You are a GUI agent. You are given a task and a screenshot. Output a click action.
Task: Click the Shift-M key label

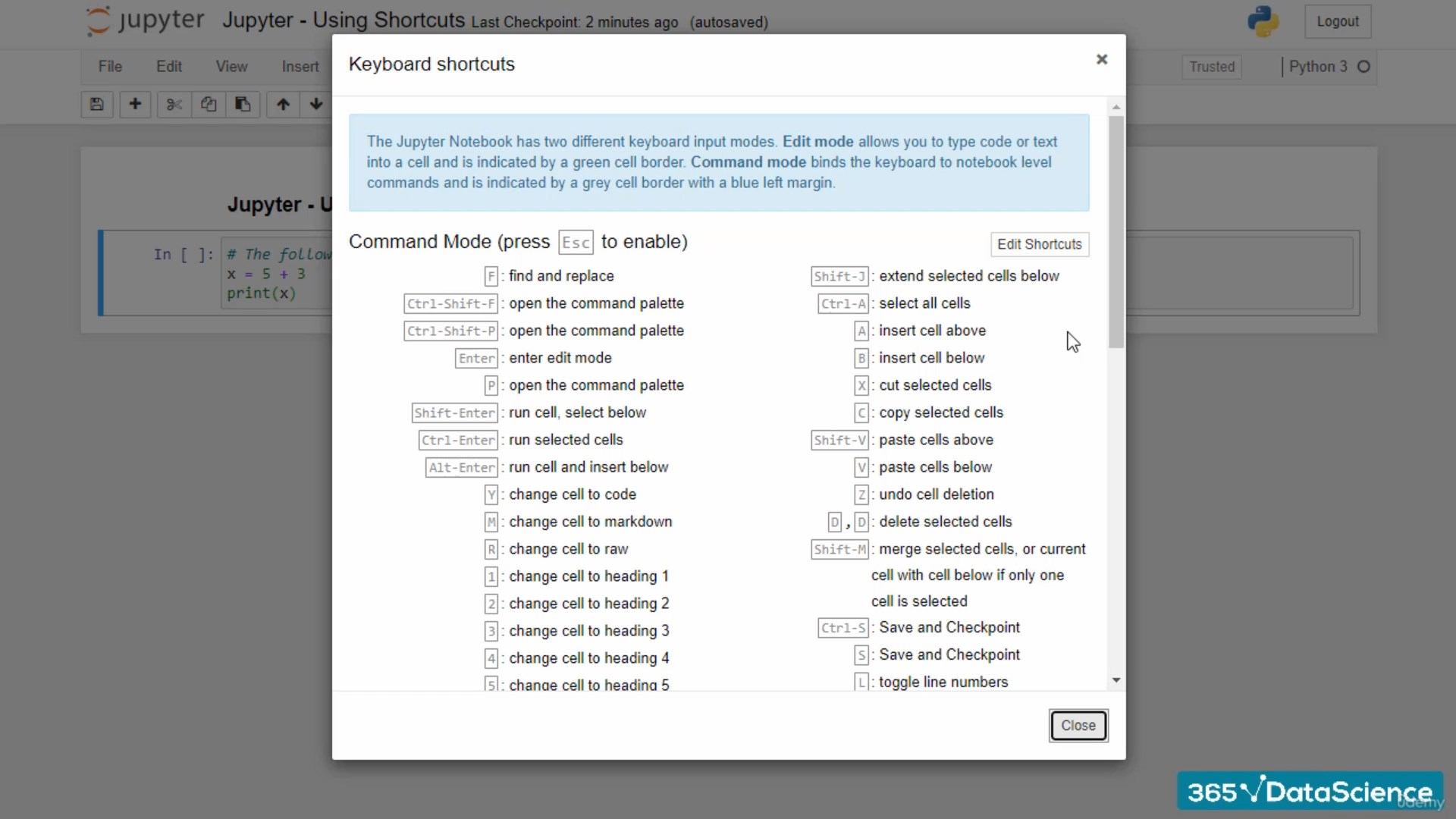[839, 549]
